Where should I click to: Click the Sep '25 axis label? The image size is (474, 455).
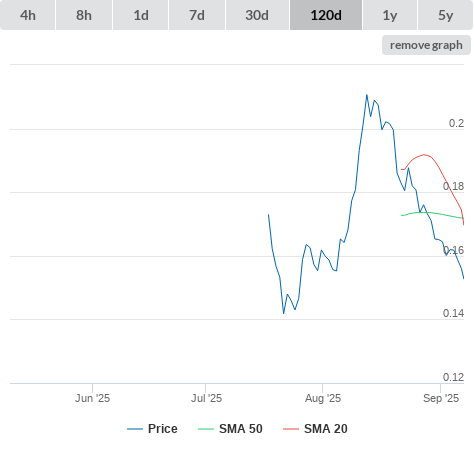pos(441,398)
